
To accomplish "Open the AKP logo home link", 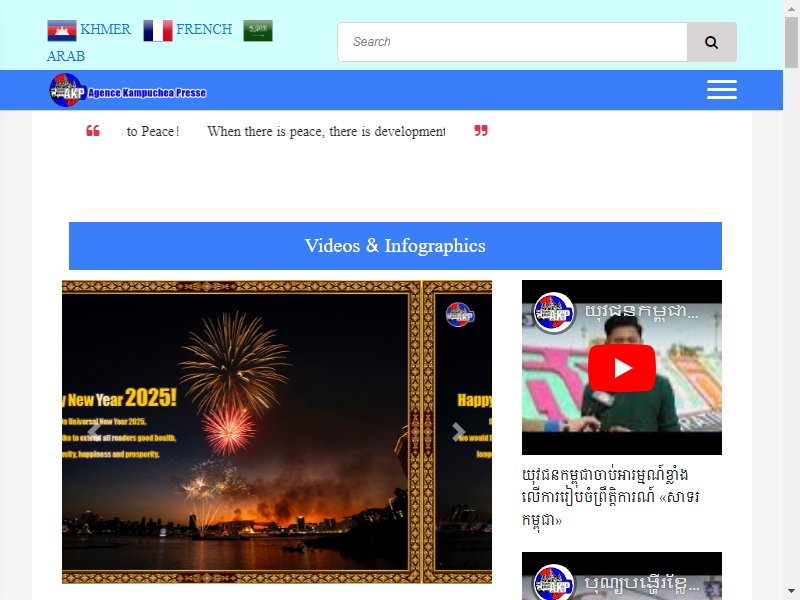I will point(128,90).
